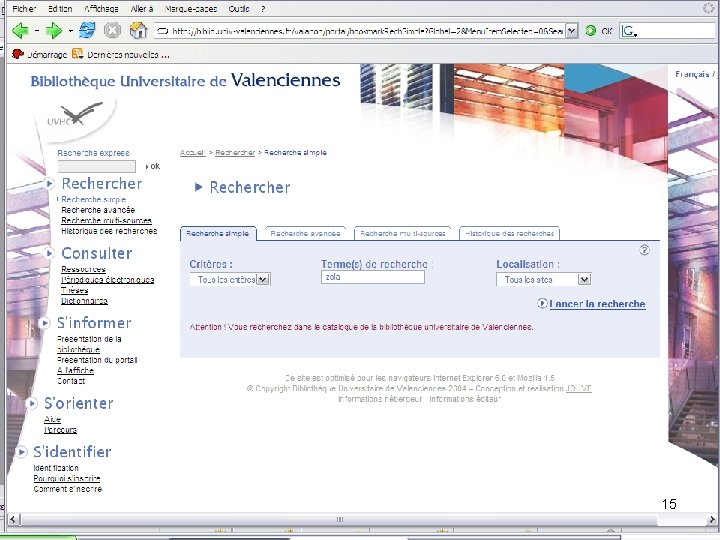Viewport: 720px width, 540px height.
Task: Click the ok button of Recherche express
Action: pos(153,166)
